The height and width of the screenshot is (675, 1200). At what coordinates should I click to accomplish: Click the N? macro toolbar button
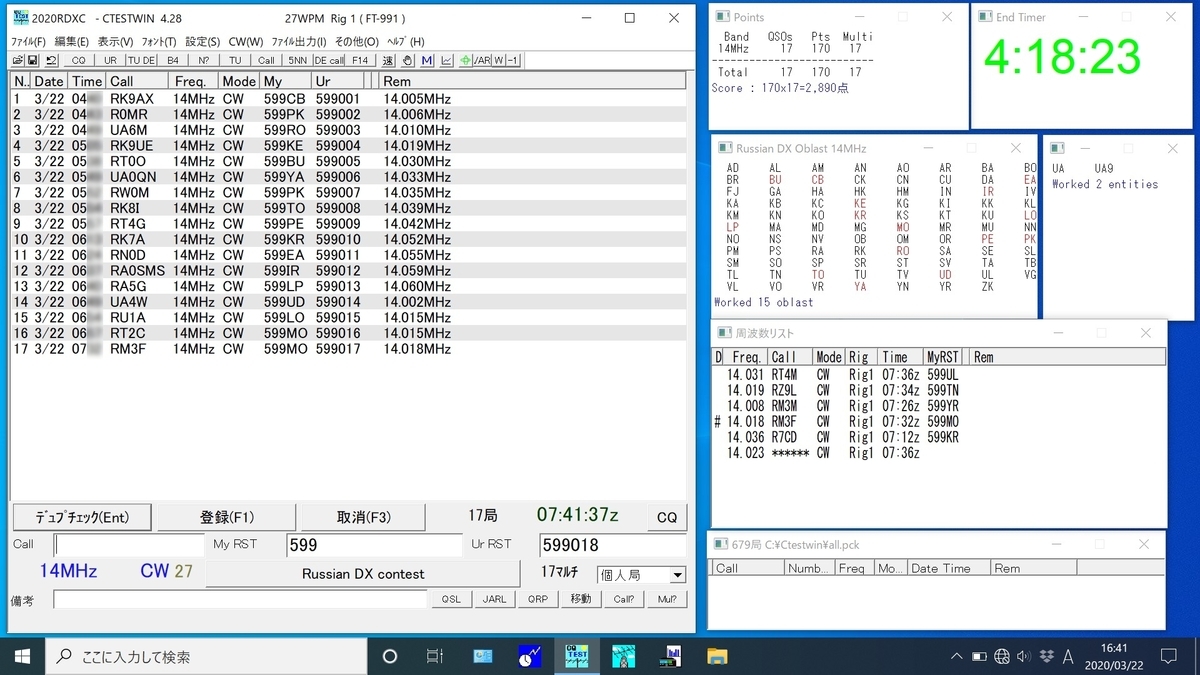pos(204,60)
